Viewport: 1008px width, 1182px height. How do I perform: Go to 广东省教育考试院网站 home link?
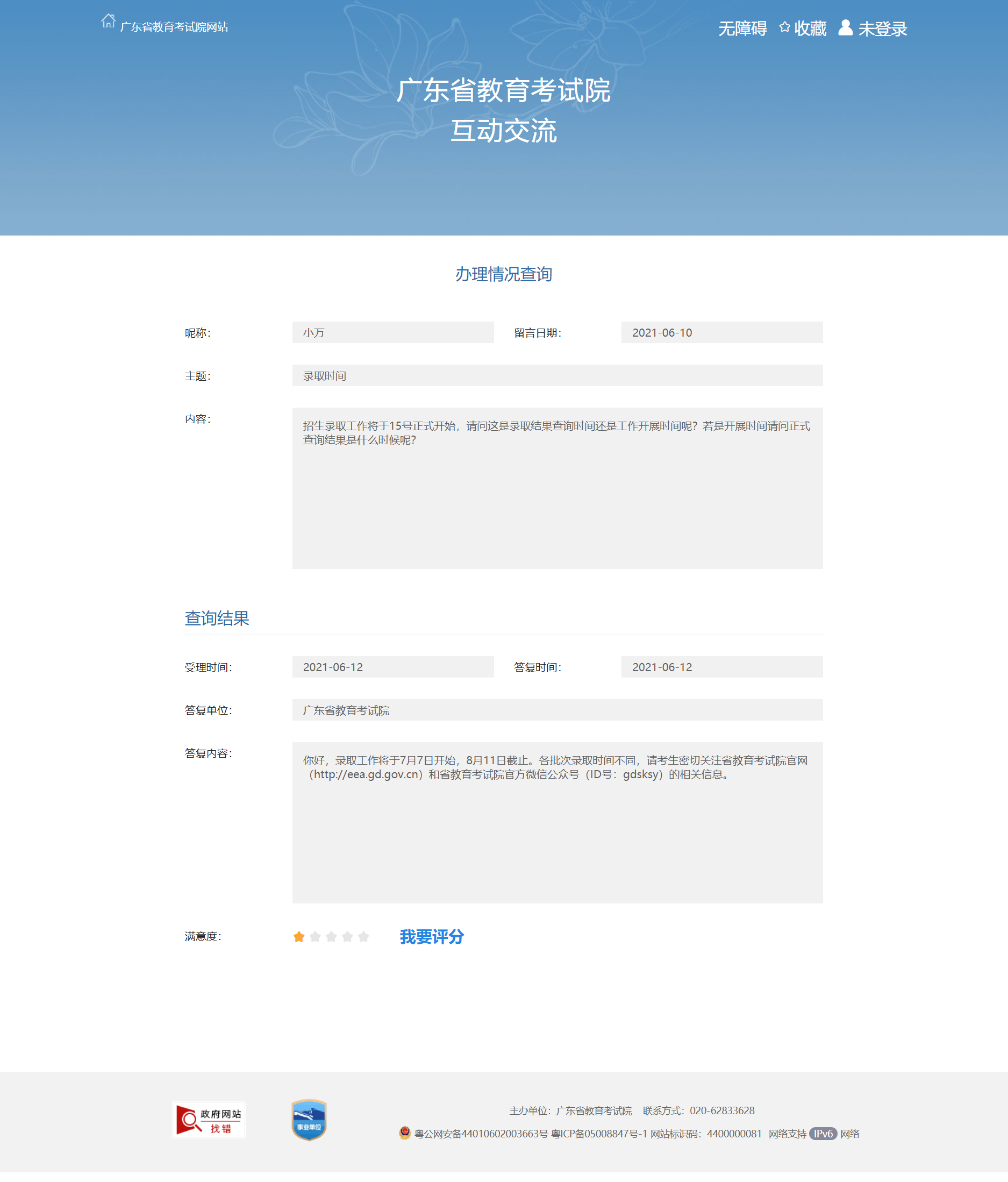tap(174, 27)
